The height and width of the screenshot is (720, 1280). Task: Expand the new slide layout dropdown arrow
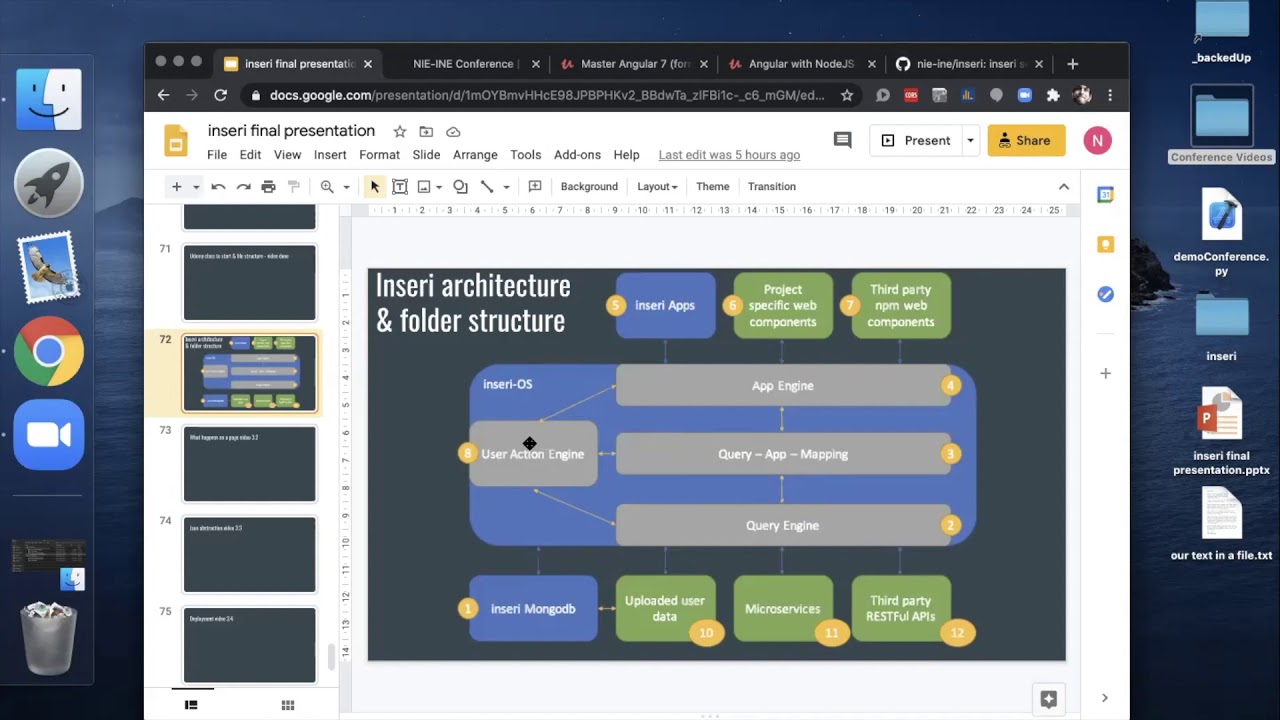[196, 187]
